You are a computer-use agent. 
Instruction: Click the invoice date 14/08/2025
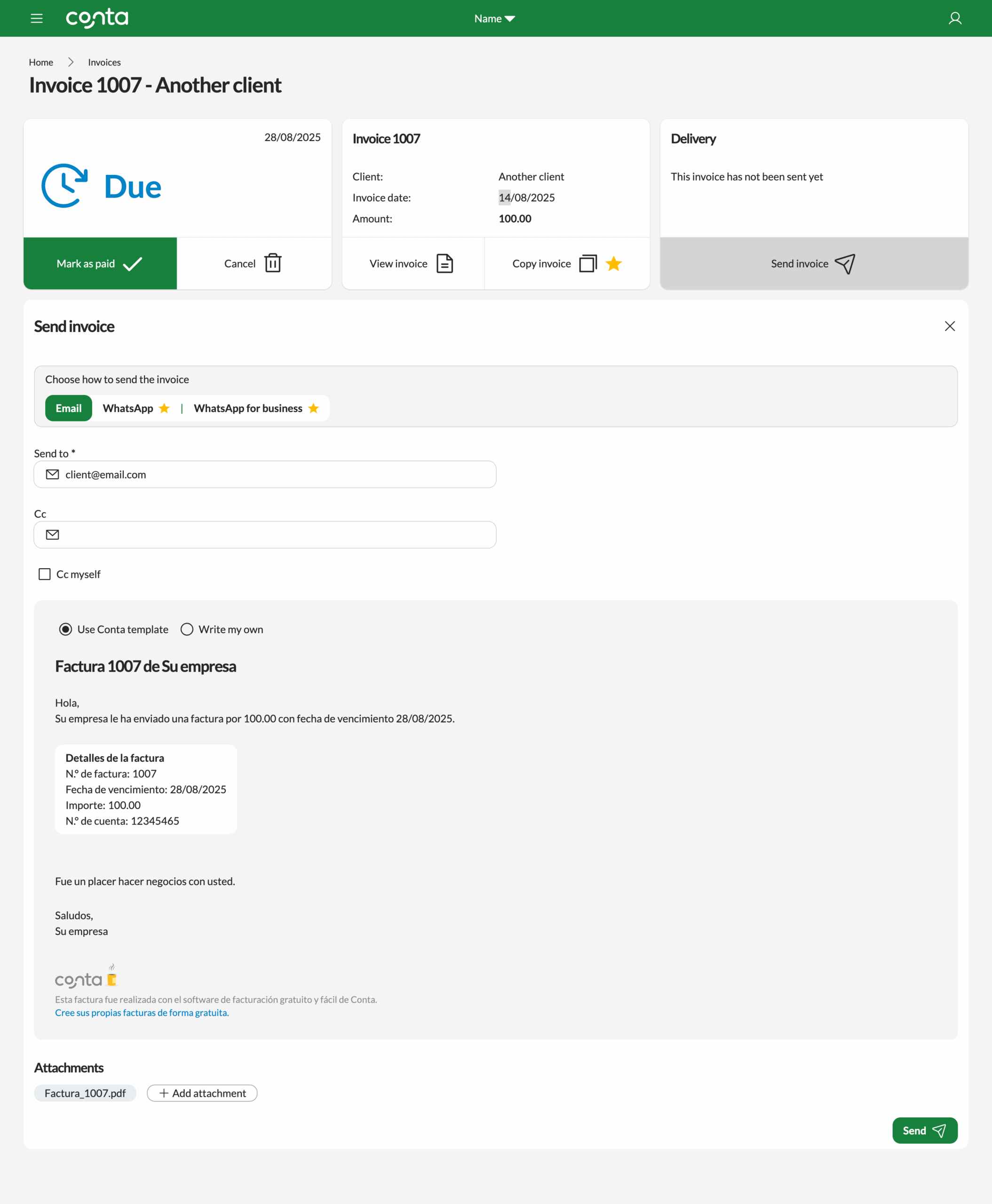[x=526, y=198]
